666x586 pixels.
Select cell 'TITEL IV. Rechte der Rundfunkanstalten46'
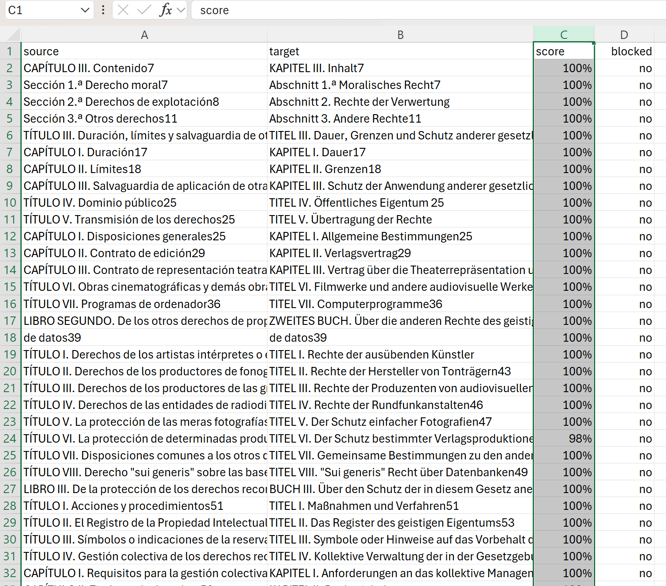[400, 405]
